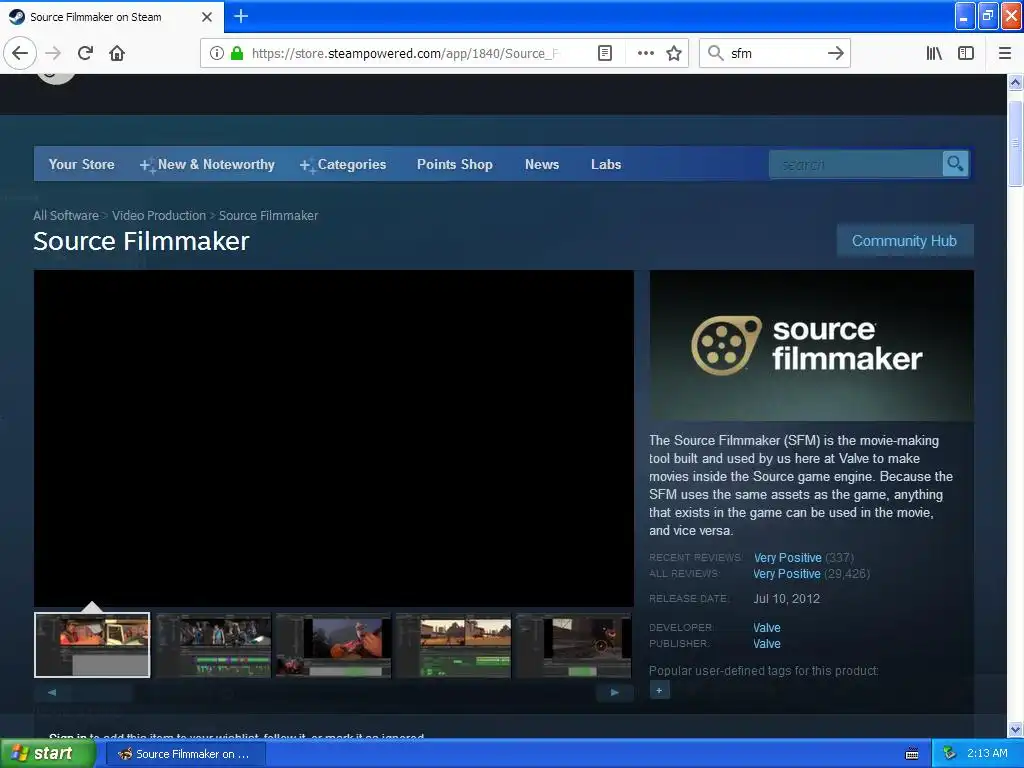Select the second screenshot thumbnail
The height and width of the screenshot is (768, 1024).
(213, 645)
